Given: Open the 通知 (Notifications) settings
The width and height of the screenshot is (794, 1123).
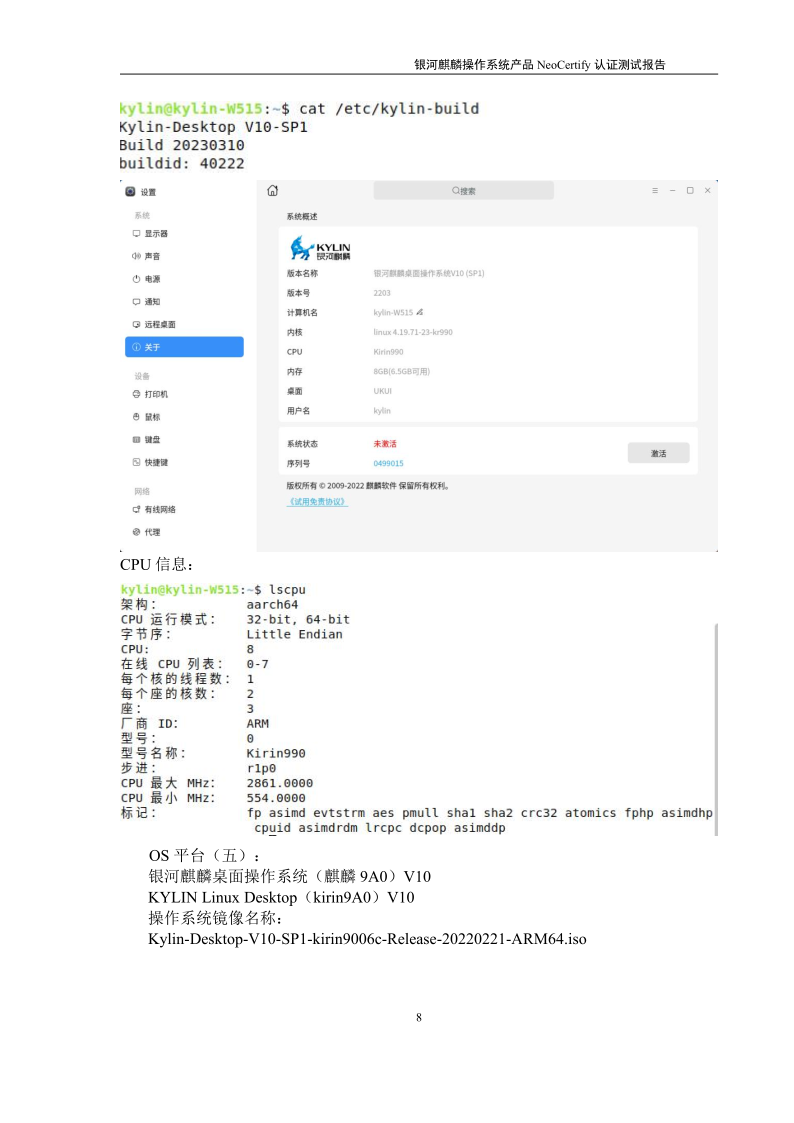Looking at the screenshot, I should click(x=152, y=302).
